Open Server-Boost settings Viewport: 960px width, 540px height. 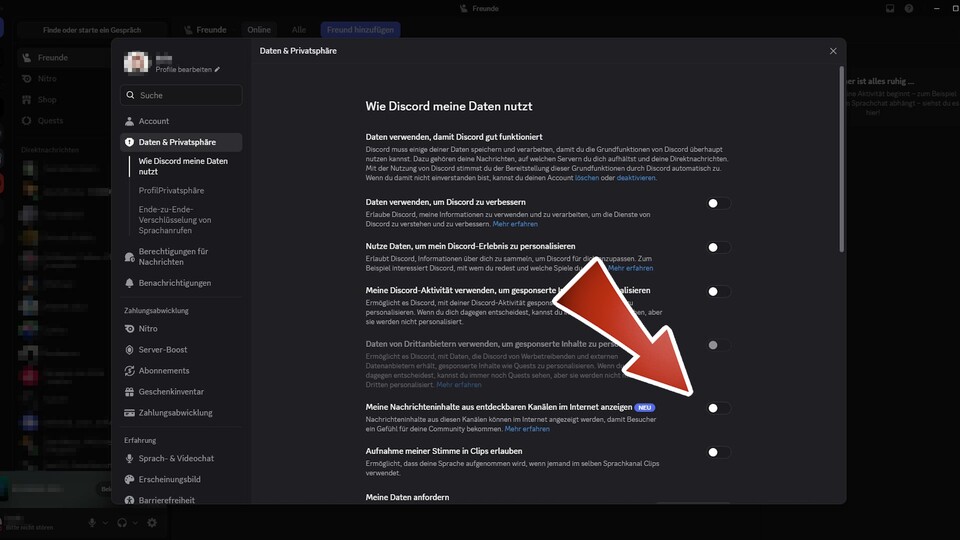click(181, 350)
